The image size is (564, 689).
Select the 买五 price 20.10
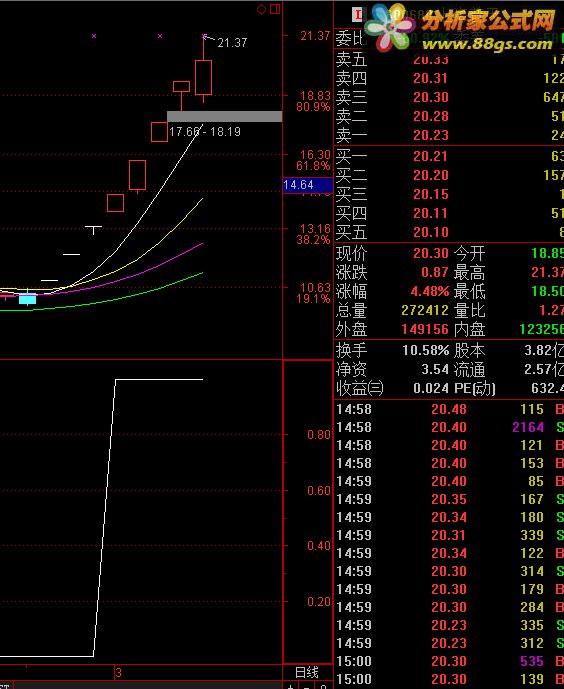click(430, 232)
